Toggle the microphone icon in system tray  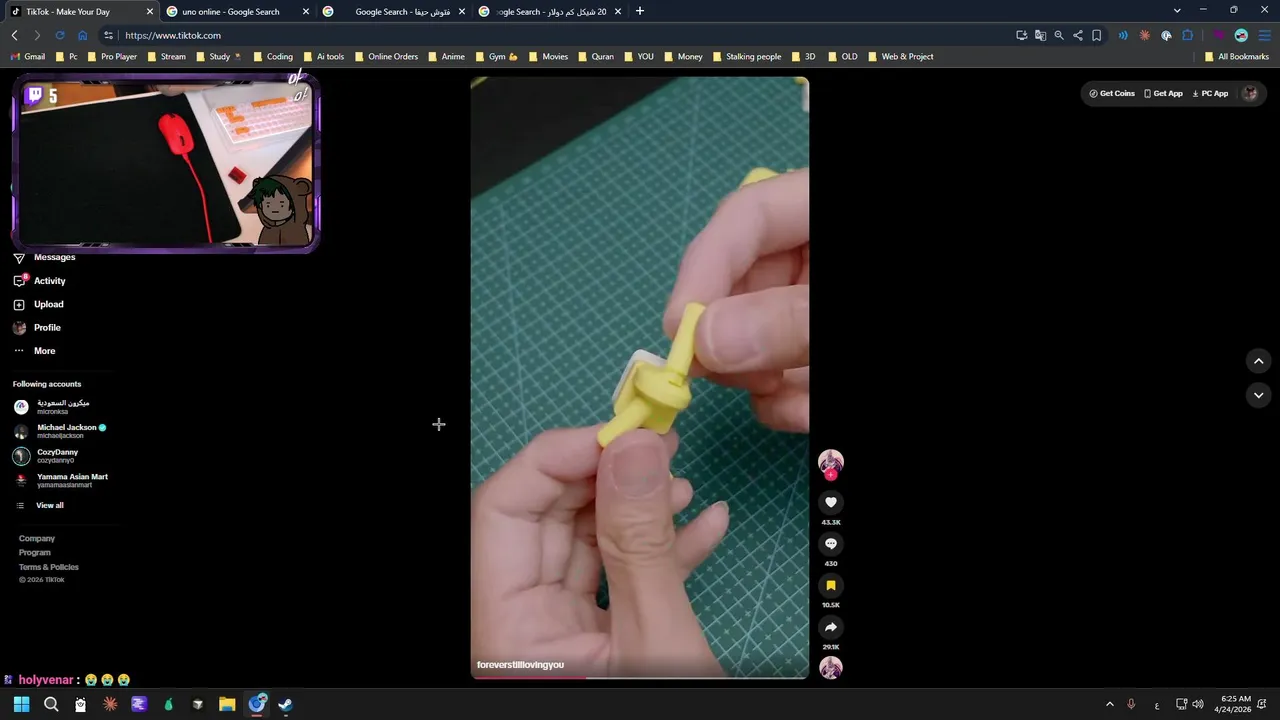(x=1131, y=704)
